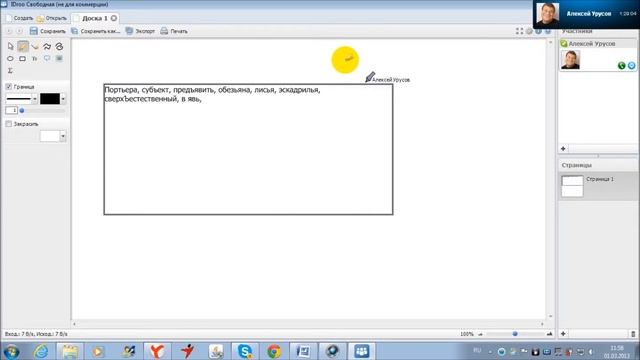Click Алексей Урусов participant avatar
The height and width of the screenshot is (360, 640).
click(x=570, y=60)
